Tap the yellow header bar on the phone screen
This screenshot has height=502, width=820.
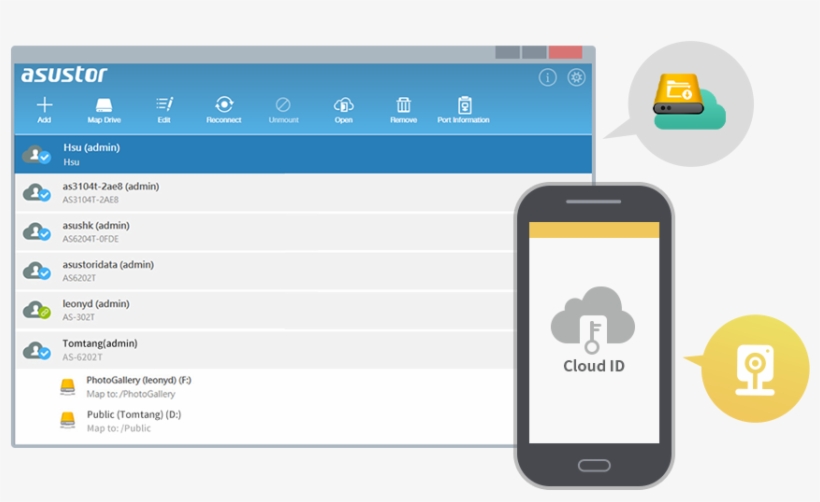tap(594, 230)
